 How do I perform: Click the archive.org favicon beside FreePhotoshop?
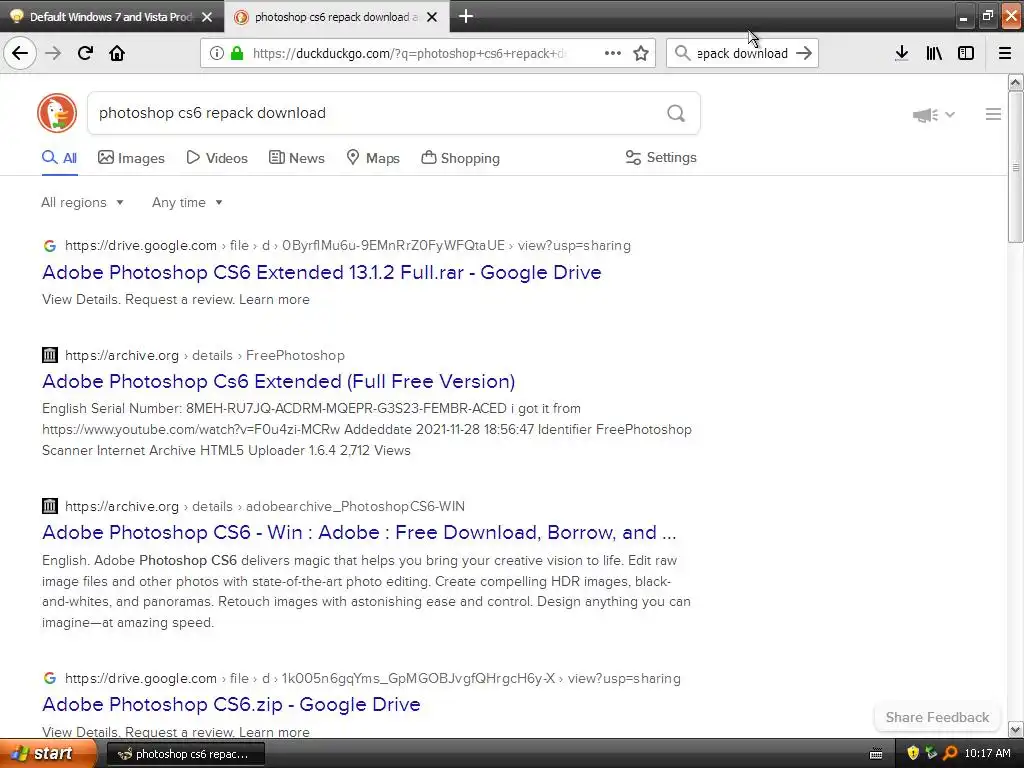point(50,355)
